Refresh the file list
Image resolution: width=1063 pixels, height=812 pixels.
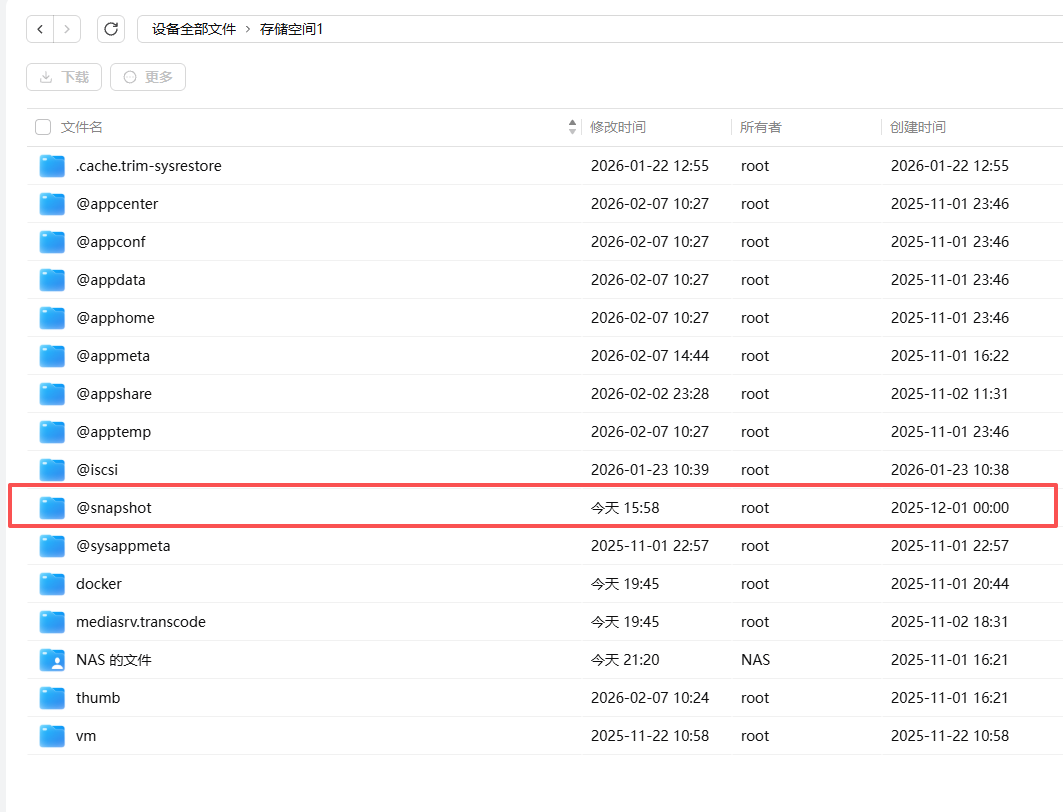(111, 29)
